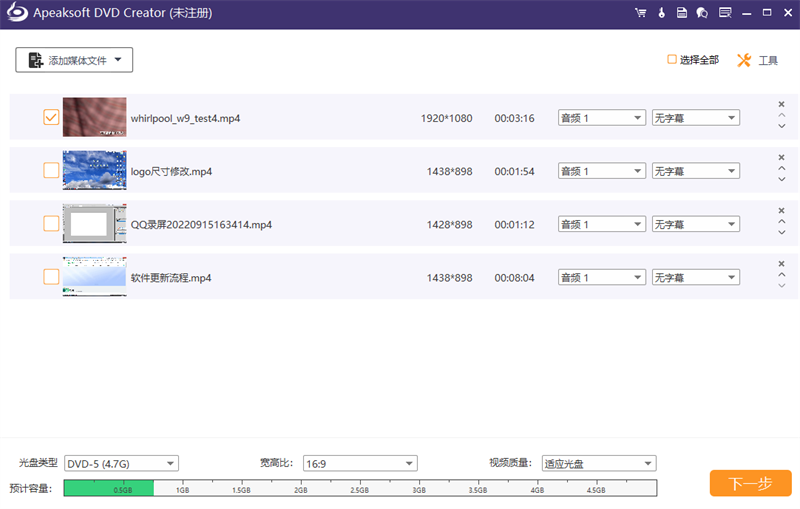Click the shopping cart purchase icon
The width and height of the screenshot is (800, 509).
640,13
